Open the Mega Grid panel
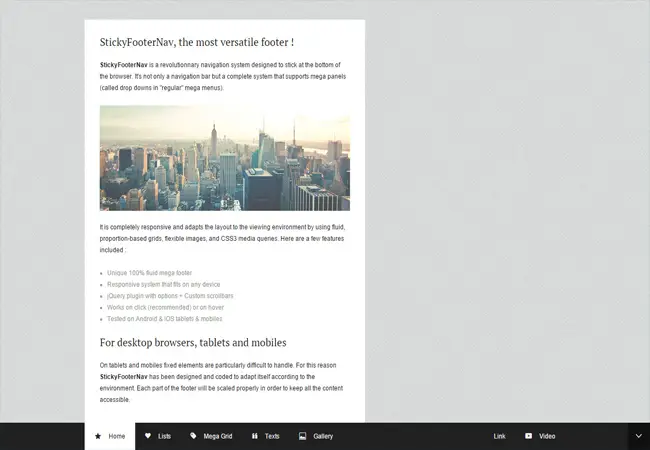The width and height of the screenshot is (650, 450). pyautogui.click(x=211, y=436)
